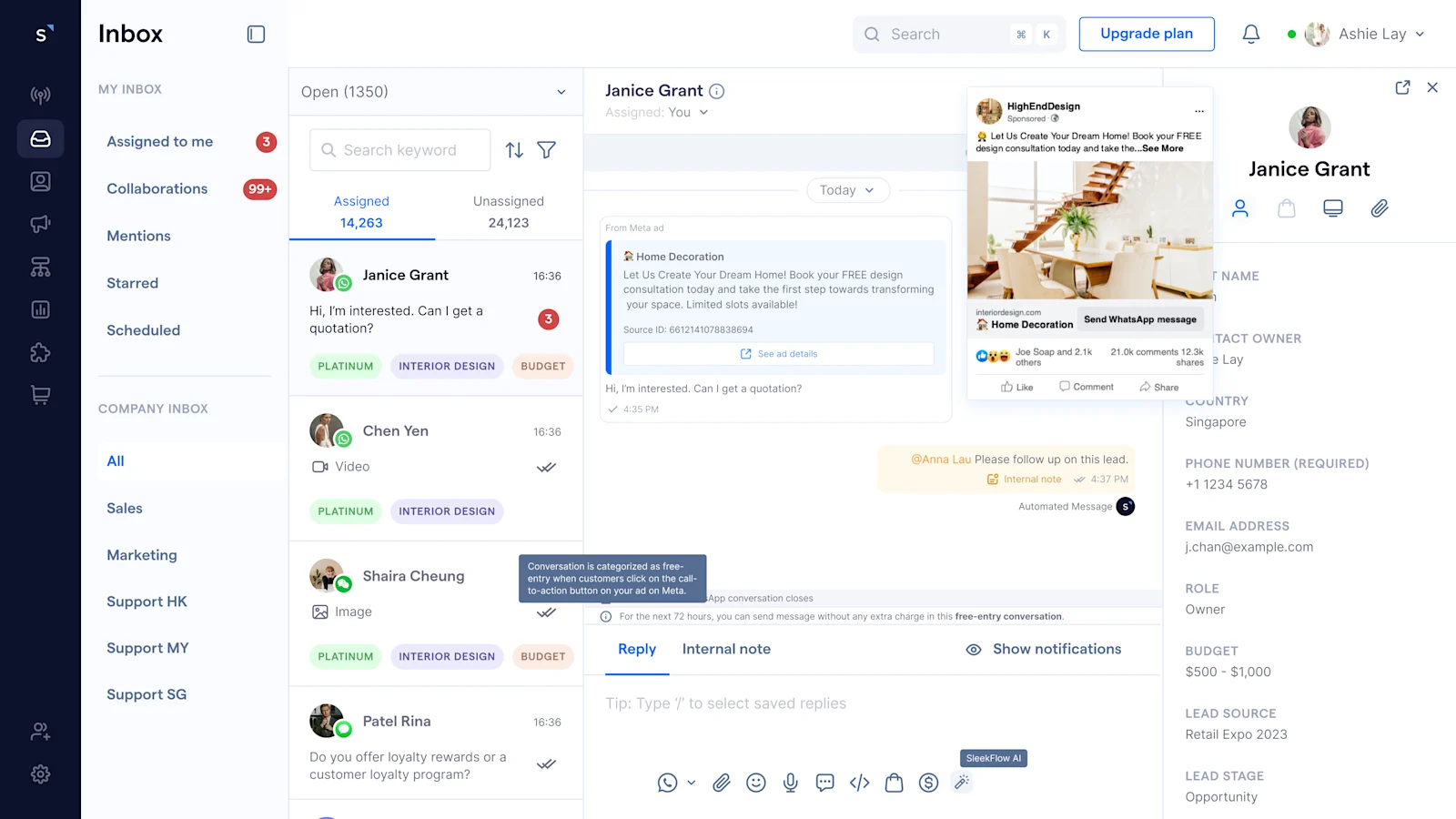The width and height of the screenshot is (1456, 819).
Task: Expand the channel selector chevron
Action: pyautogui.click(x=691, y=783)
